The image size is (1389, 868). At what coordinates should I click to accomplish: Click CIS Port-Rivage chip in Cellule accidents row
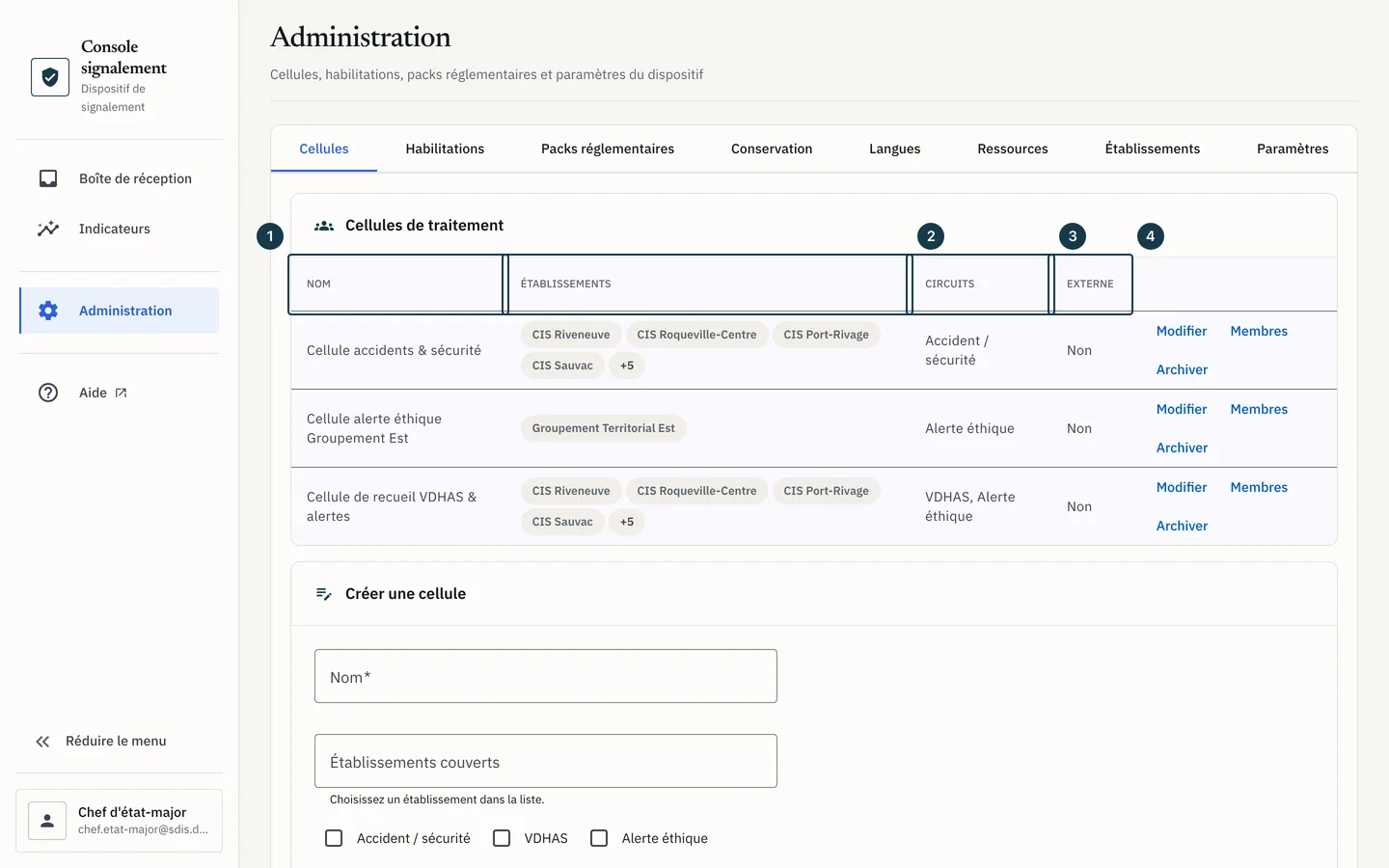click(x=826, y=335)
